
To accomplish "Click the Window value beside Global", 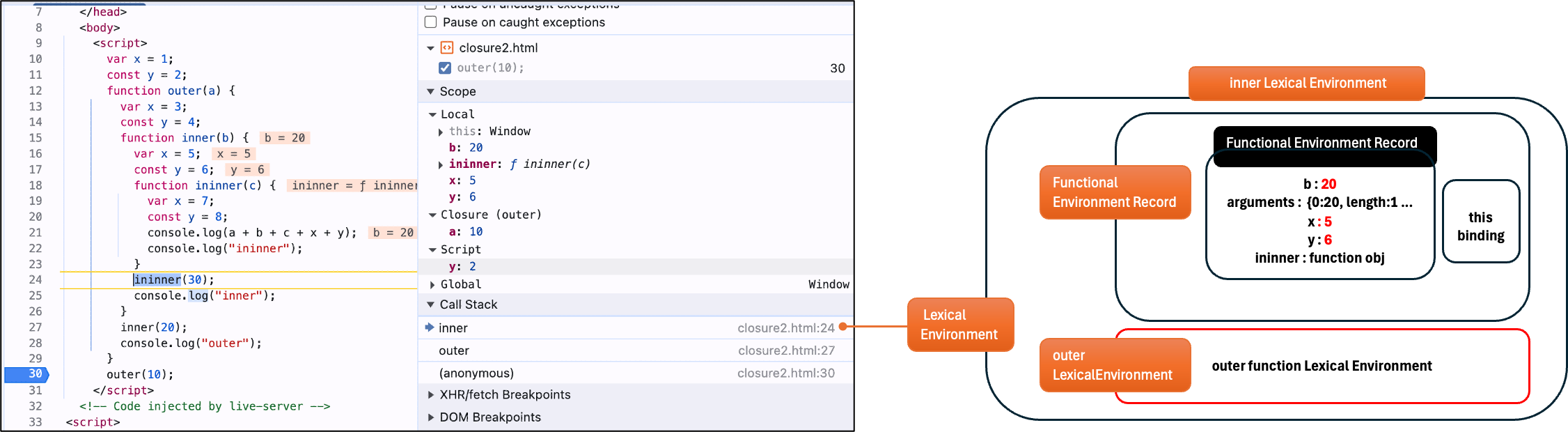I will click(x=829, y=284).
